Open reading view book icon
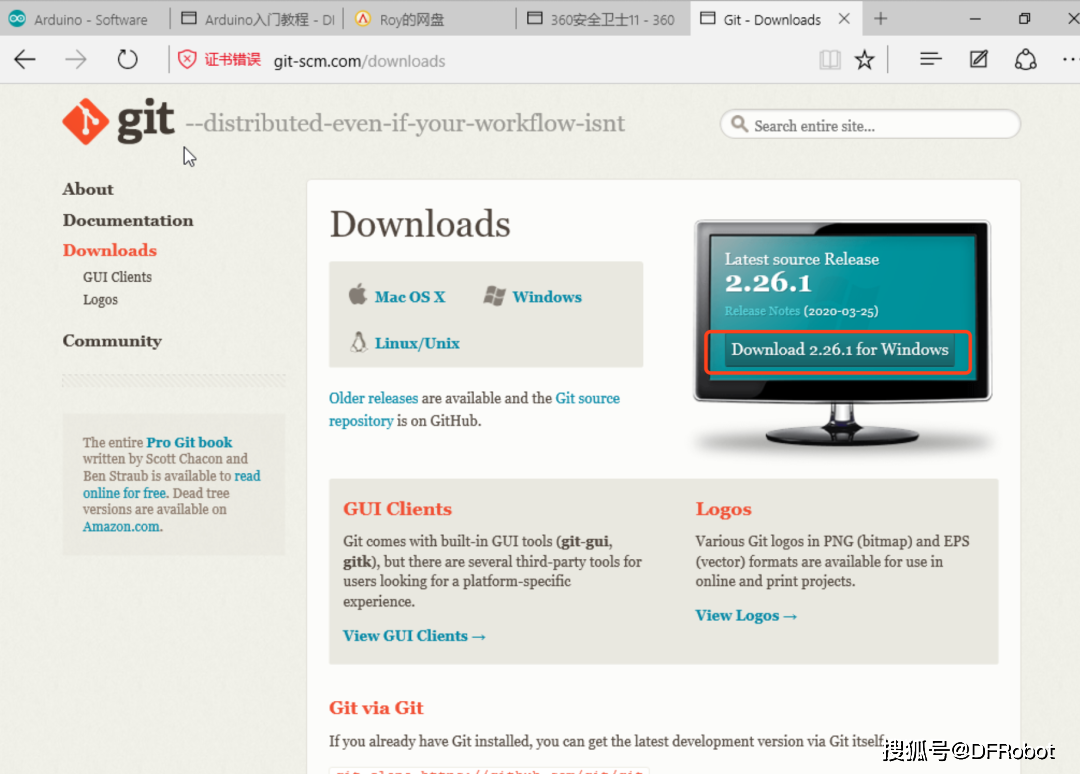 click(x=829, y=60)
